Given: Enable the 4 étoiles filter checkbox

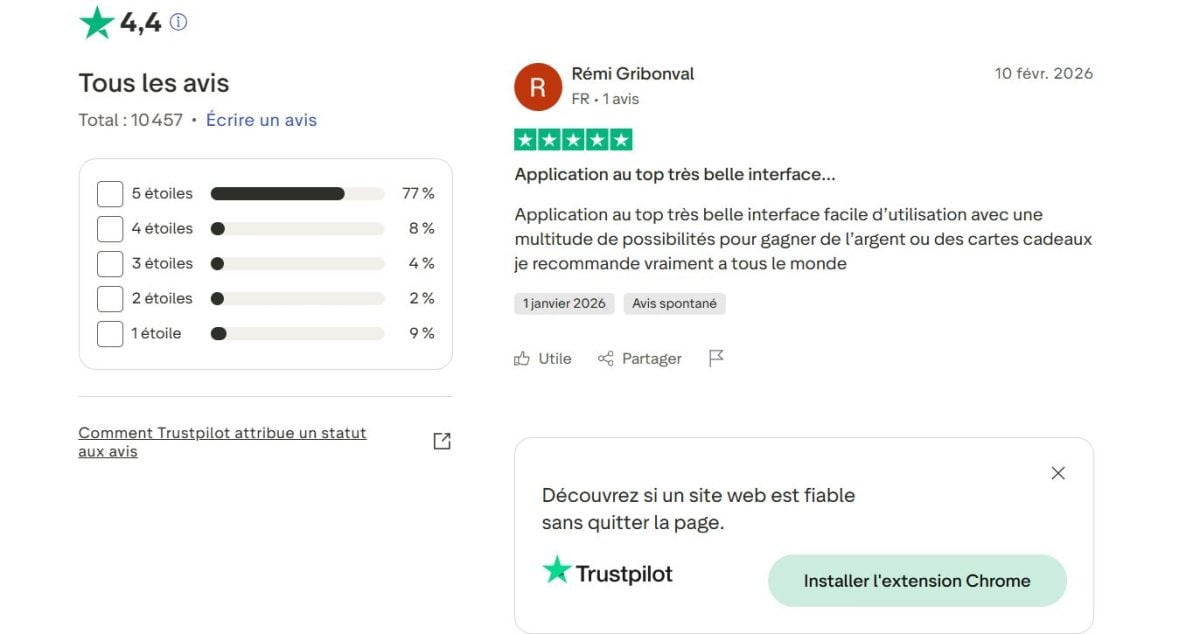Looking at the screenshot, I should (110, 228).
